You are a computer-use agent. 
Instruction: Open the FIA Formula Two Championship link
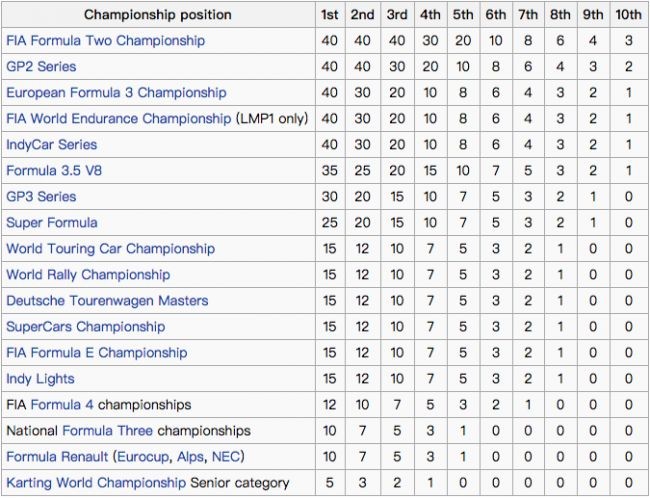pyautogui.click(x=105, y=41)
